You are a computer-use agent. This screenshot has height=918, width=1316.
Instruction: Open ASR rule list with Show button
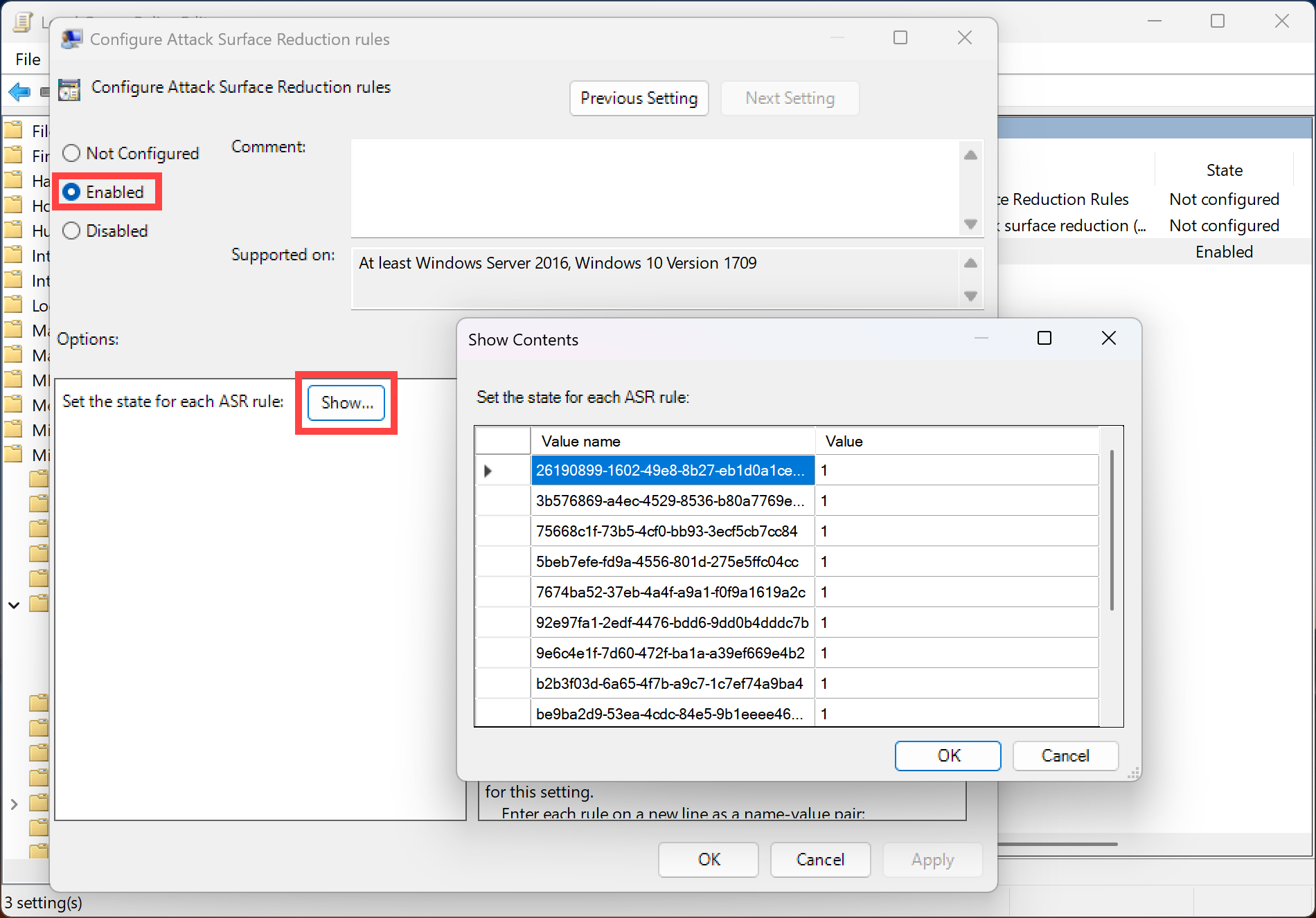point(346,402)
